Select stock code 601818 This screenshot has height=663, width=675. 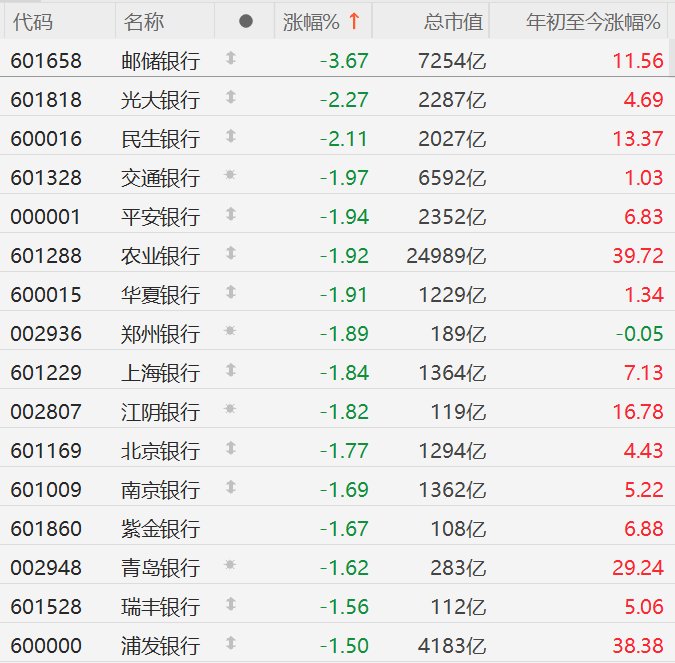(46, 100)
